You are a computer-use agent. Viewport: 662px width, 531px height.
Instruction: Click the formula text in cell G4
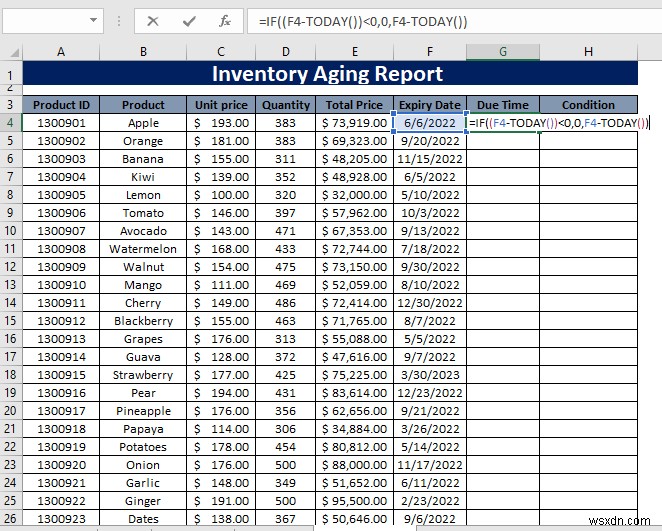558,123
